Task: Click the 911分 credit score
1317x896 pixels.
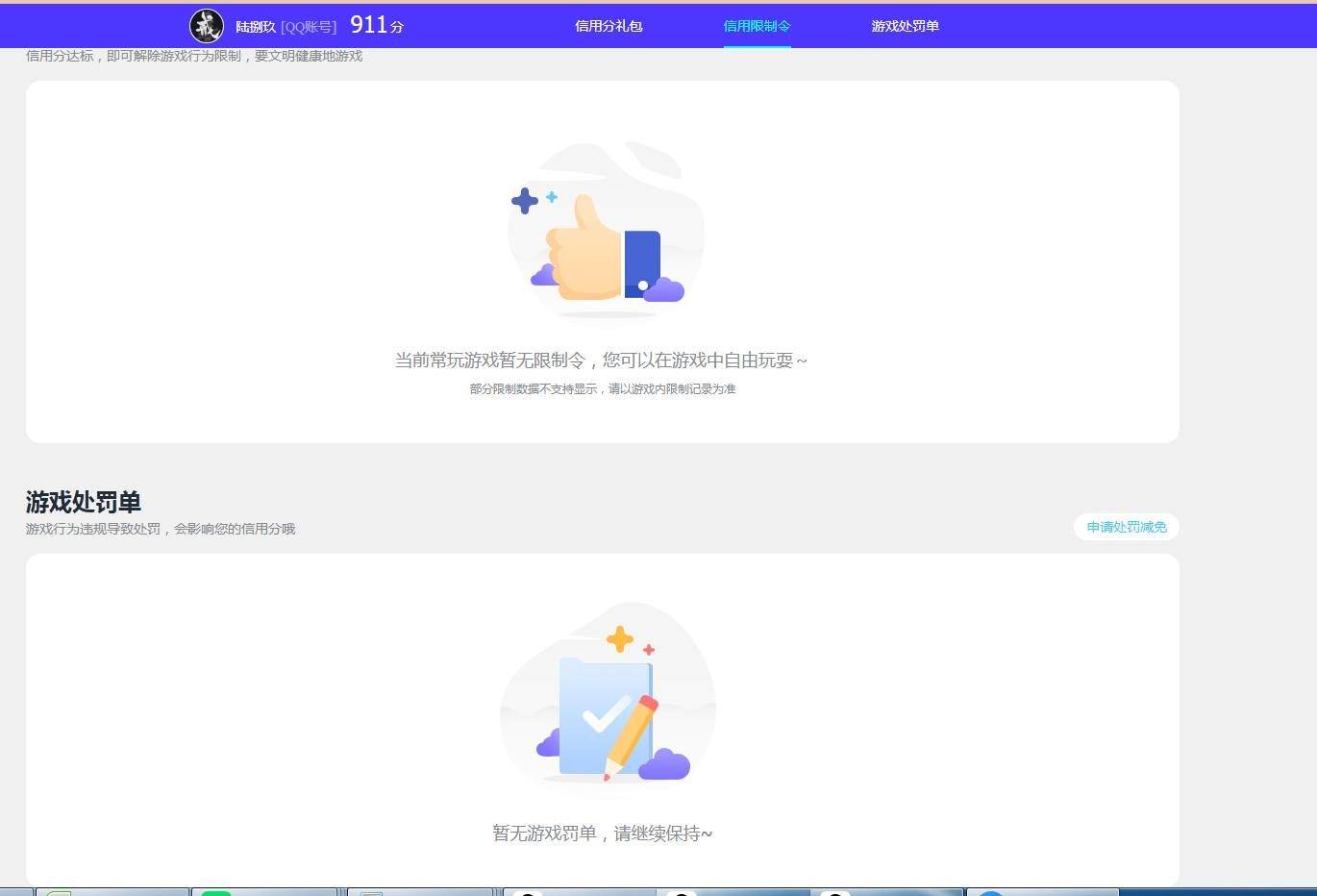Action: tap(377, 25)
